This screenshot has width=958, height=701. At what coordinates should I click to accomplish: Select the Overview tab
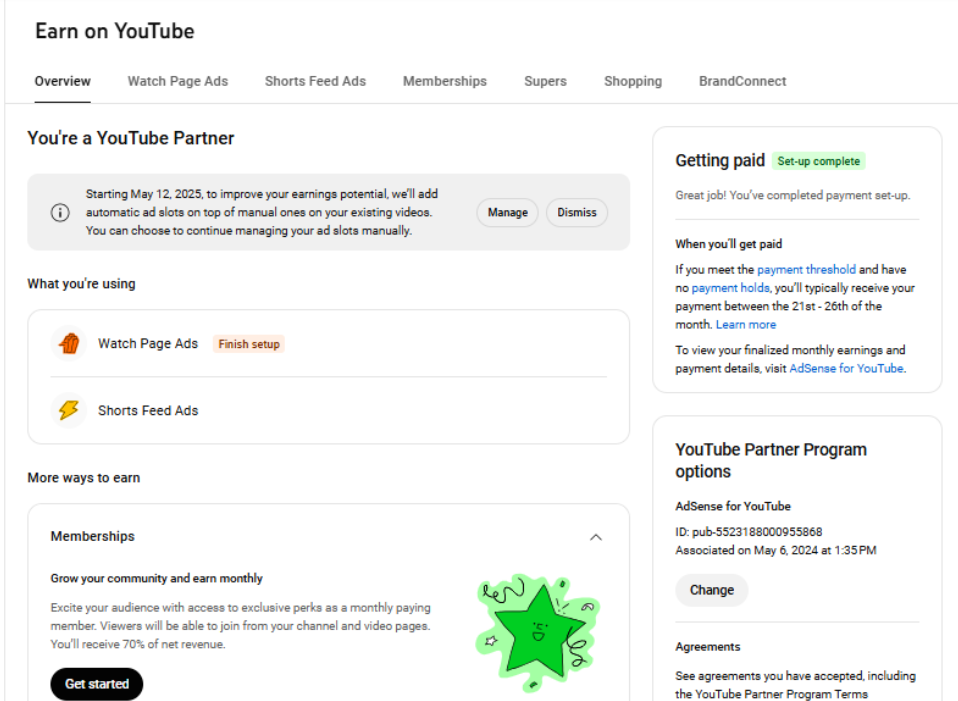[x=62, y=81]
